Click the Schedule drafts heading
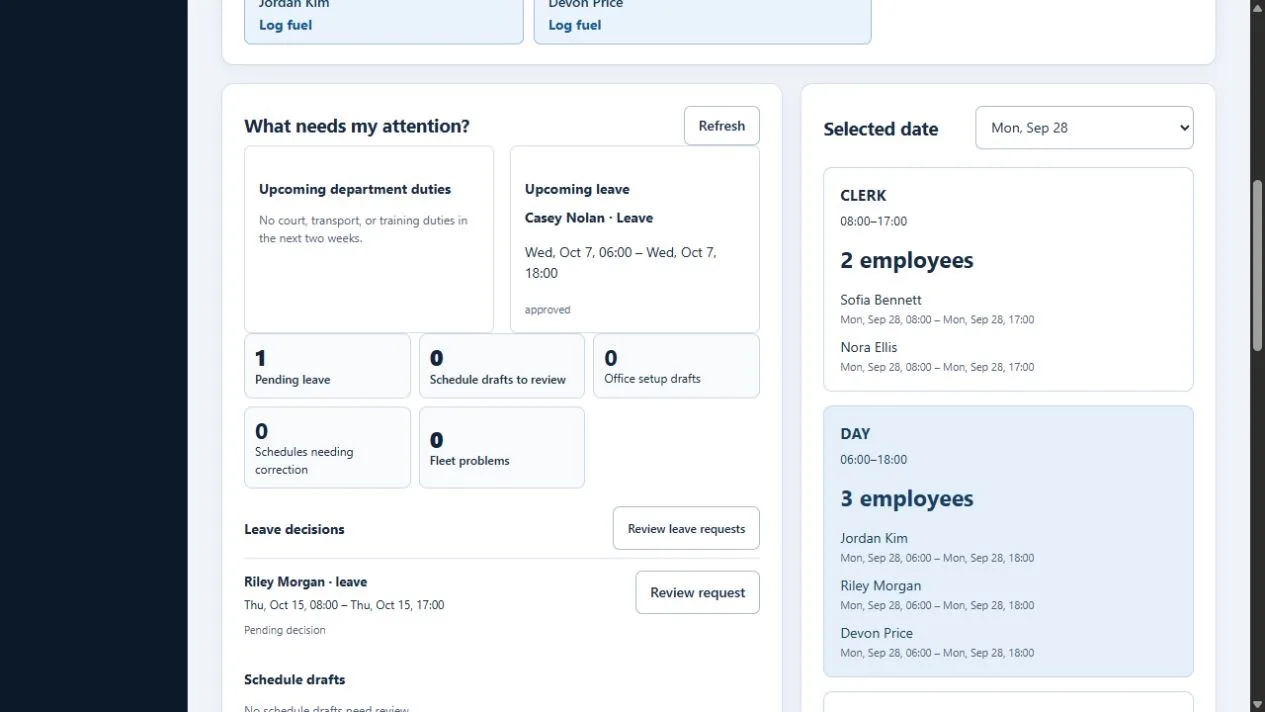Viewport: 1265px width, 712px height. [295, 680]
